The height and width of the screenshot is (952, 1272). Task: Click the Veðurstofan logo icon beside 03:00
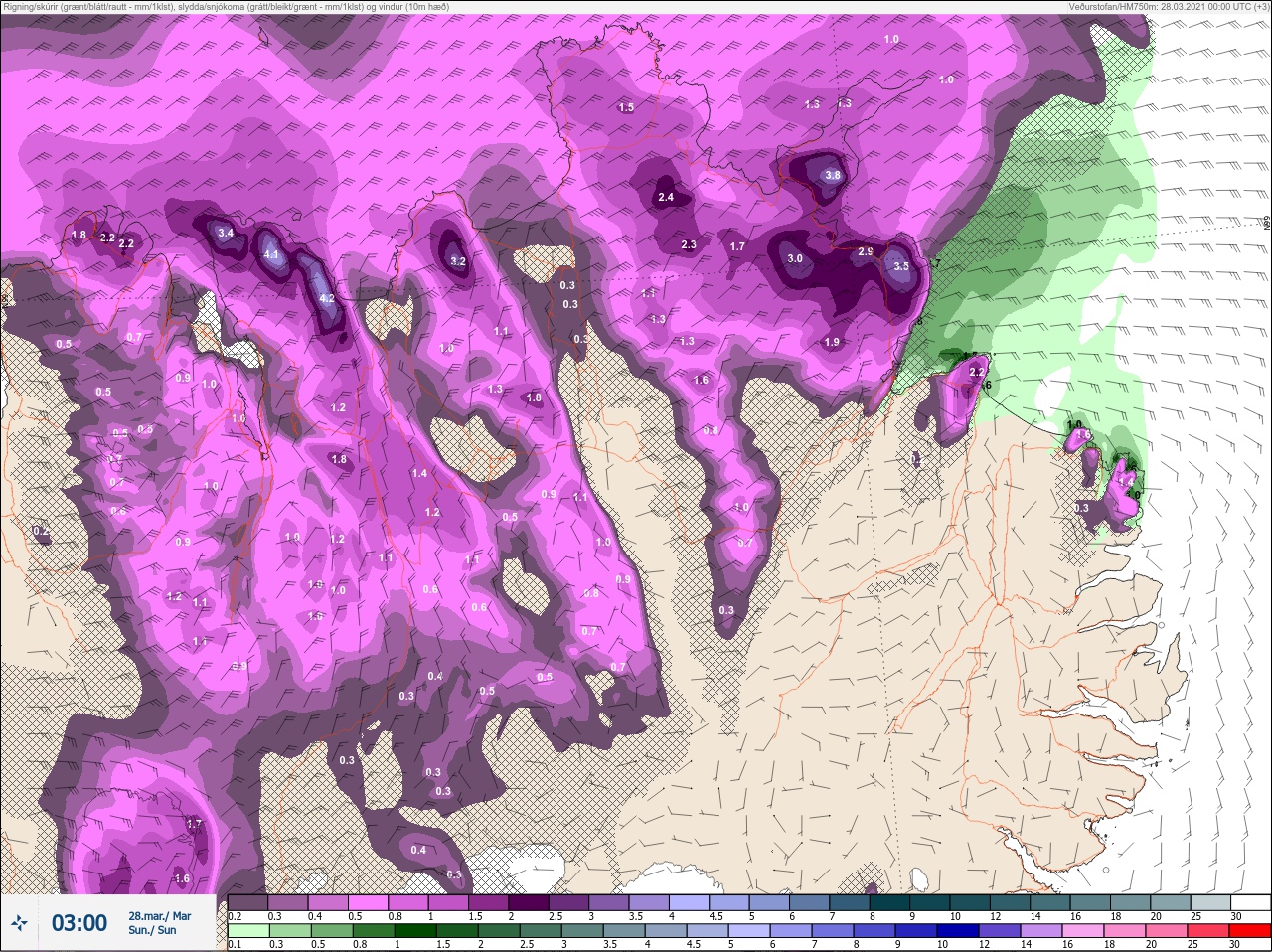coord(19,923)
